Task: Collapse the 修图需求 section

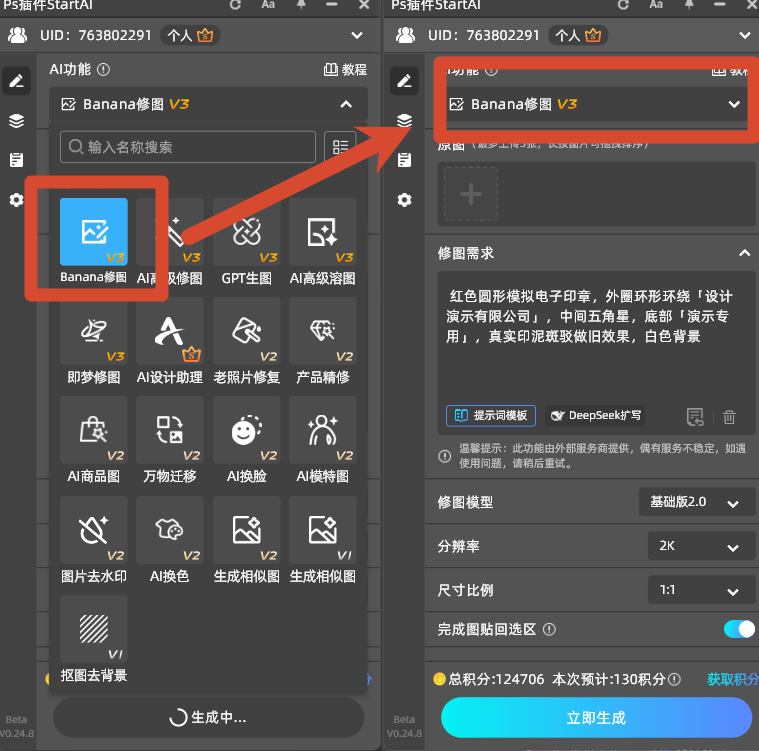Action: coord(744,253)
